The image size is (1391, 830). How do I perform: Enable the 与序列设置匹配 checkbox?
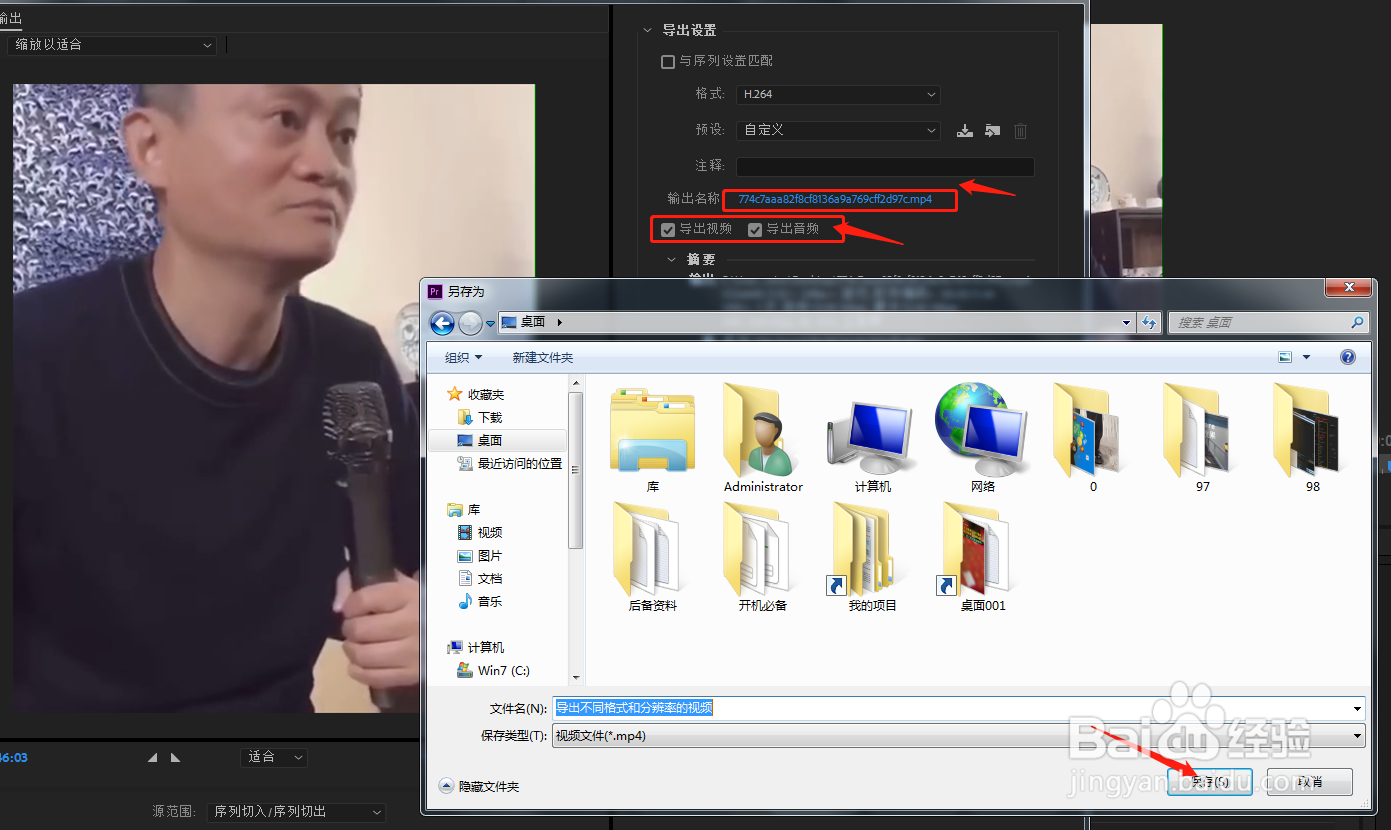(x=668, y=61)
